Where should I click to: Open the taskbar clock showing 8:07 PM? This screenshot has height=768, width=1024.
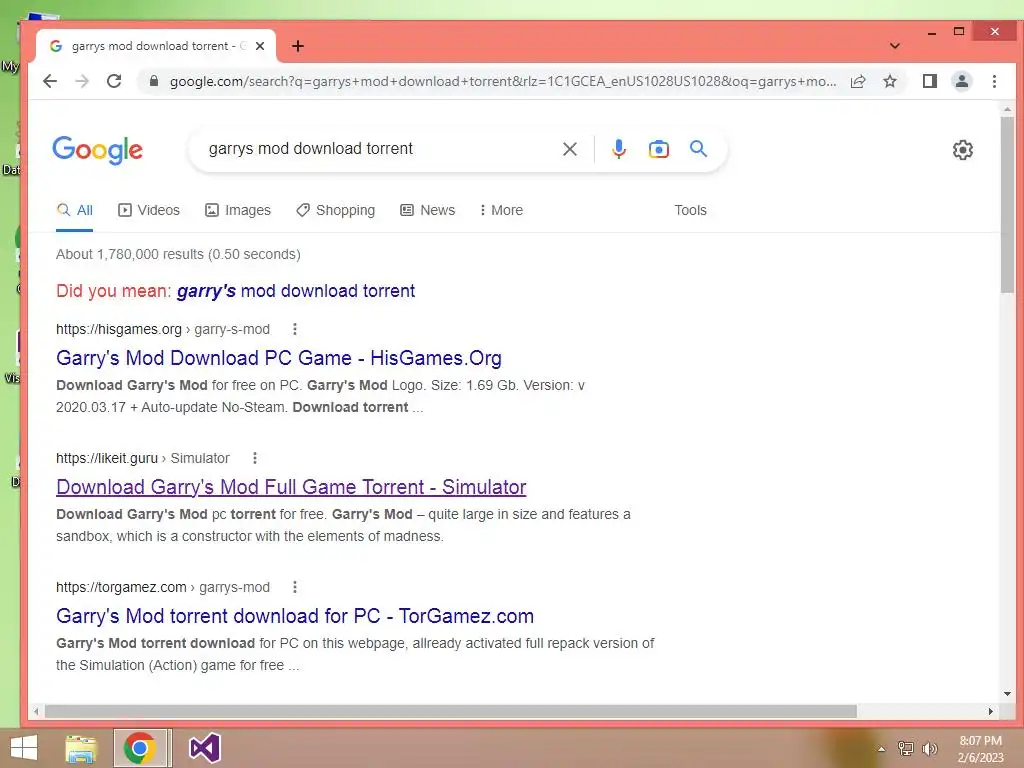pos(980,749)
